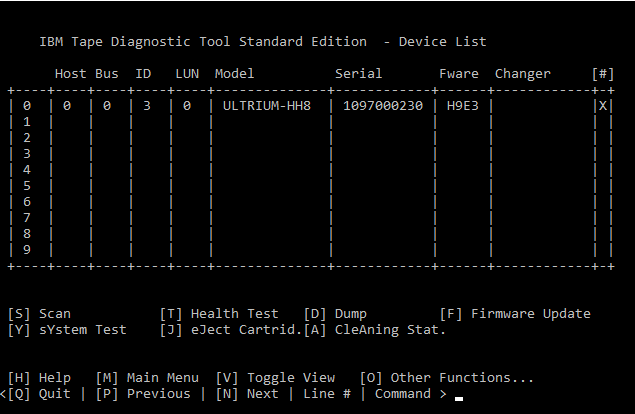Open the [H] Help entry
Screen dimensions: 635x414
(x=39, y=378)
